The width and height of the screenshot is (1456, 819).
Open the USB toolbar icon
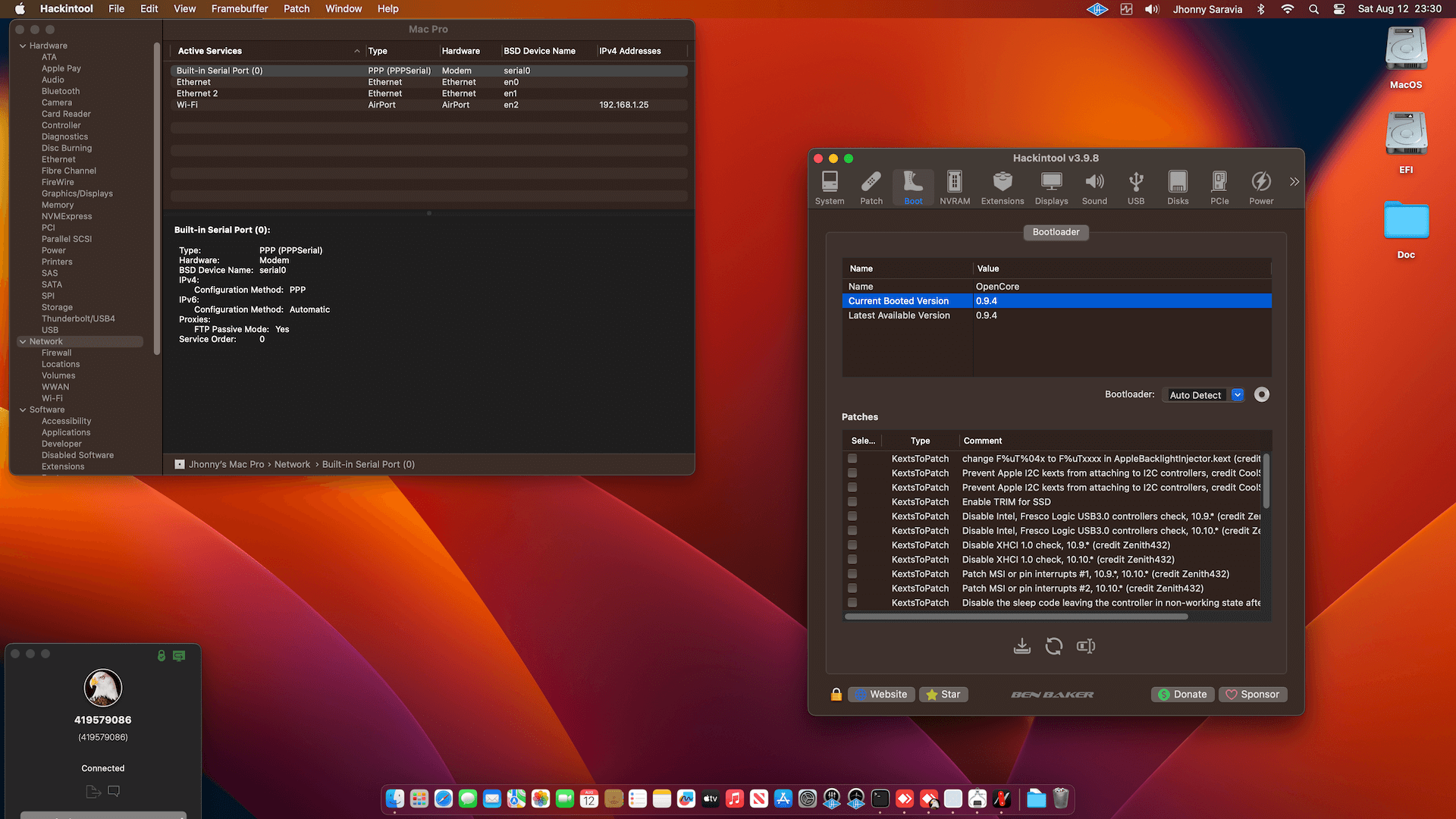coord(1136,187)
